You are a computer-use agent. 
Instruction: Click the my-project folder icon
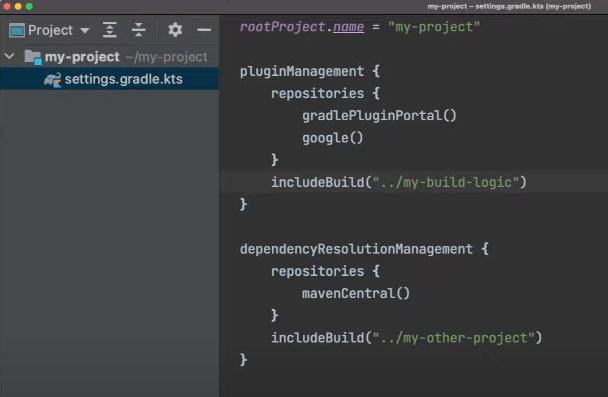pyautogui.click(x=33, y=57)
